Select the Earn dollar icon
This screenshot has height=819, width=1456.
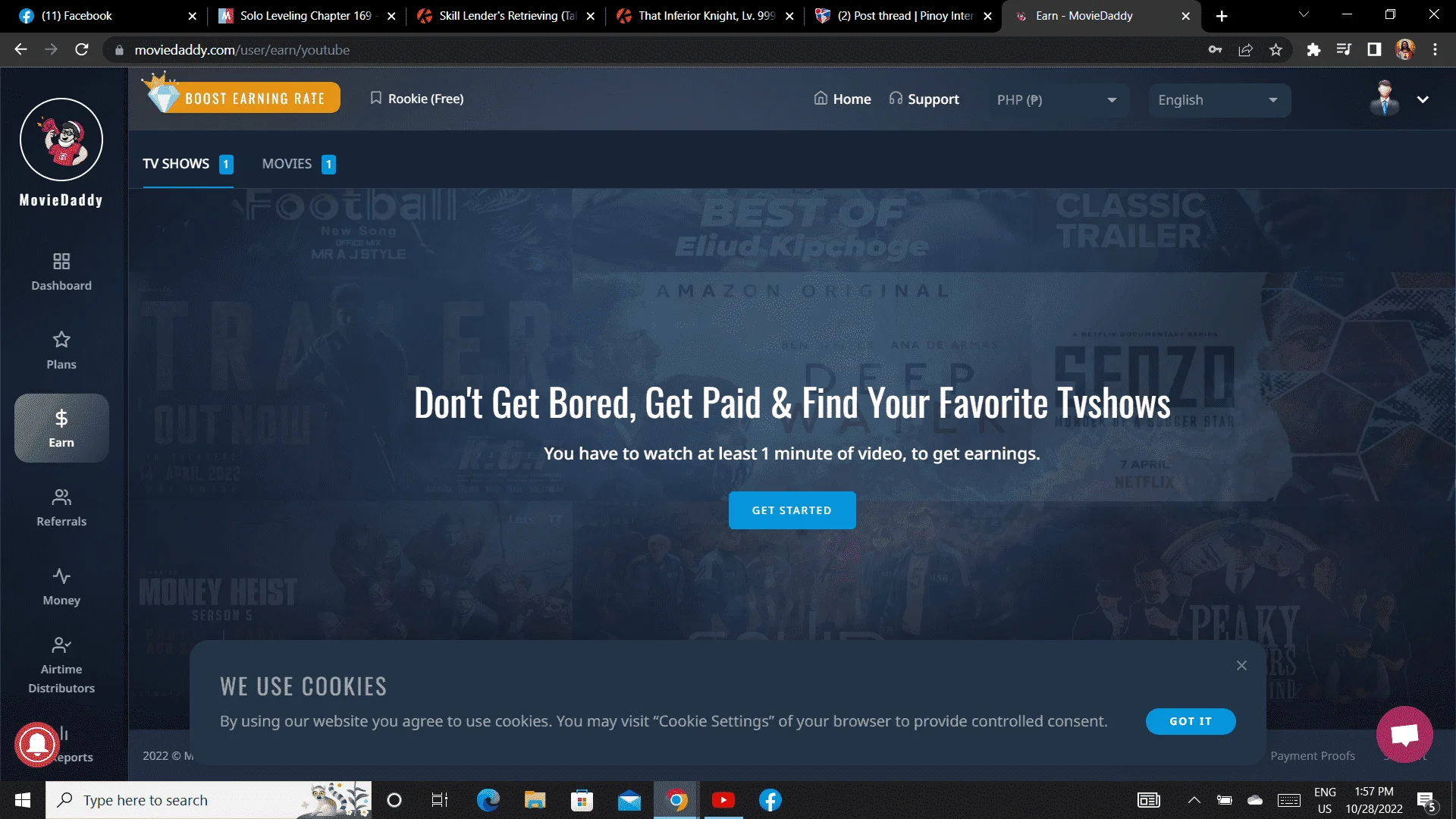[61, 418]
